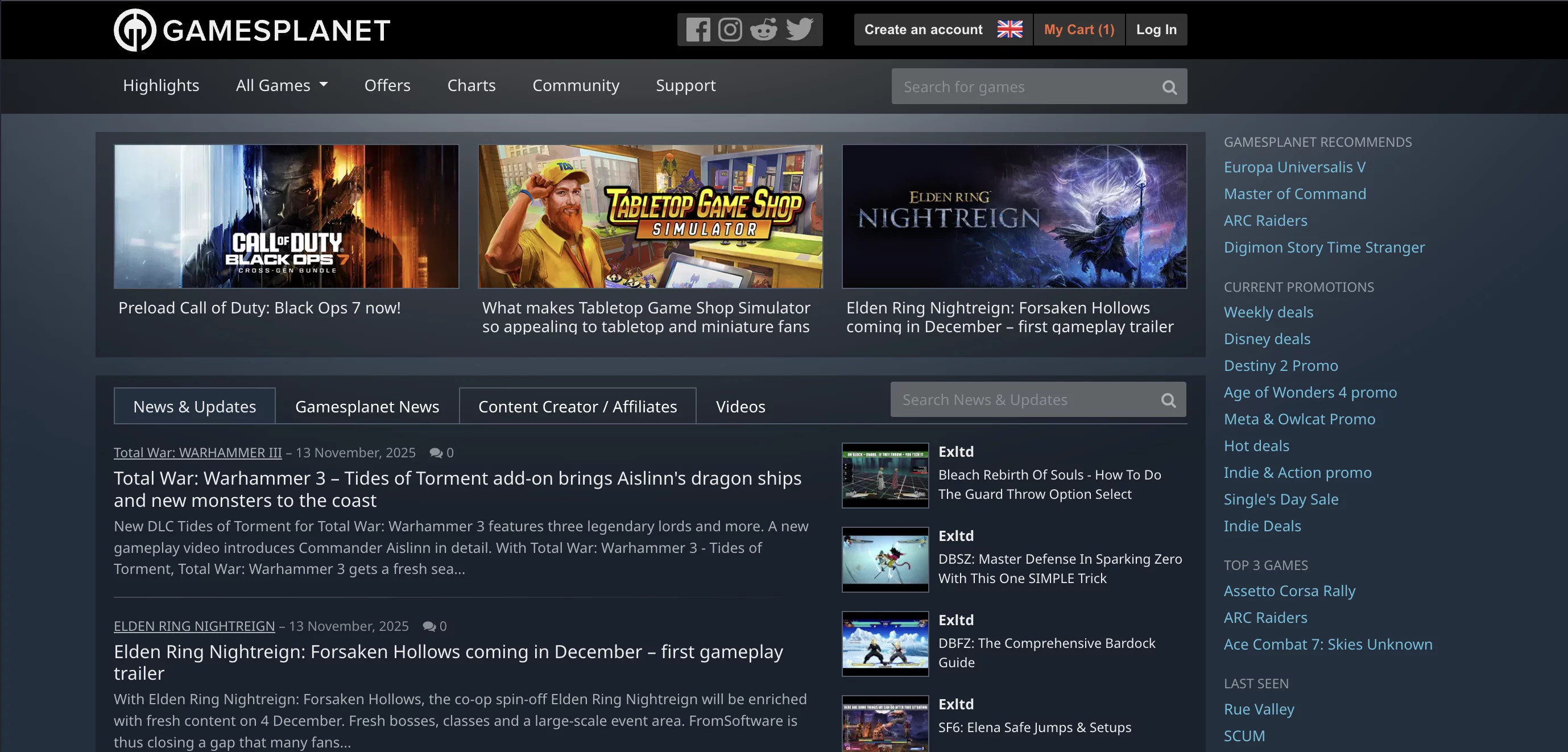Open the Twitter social icon

[799, 29]
